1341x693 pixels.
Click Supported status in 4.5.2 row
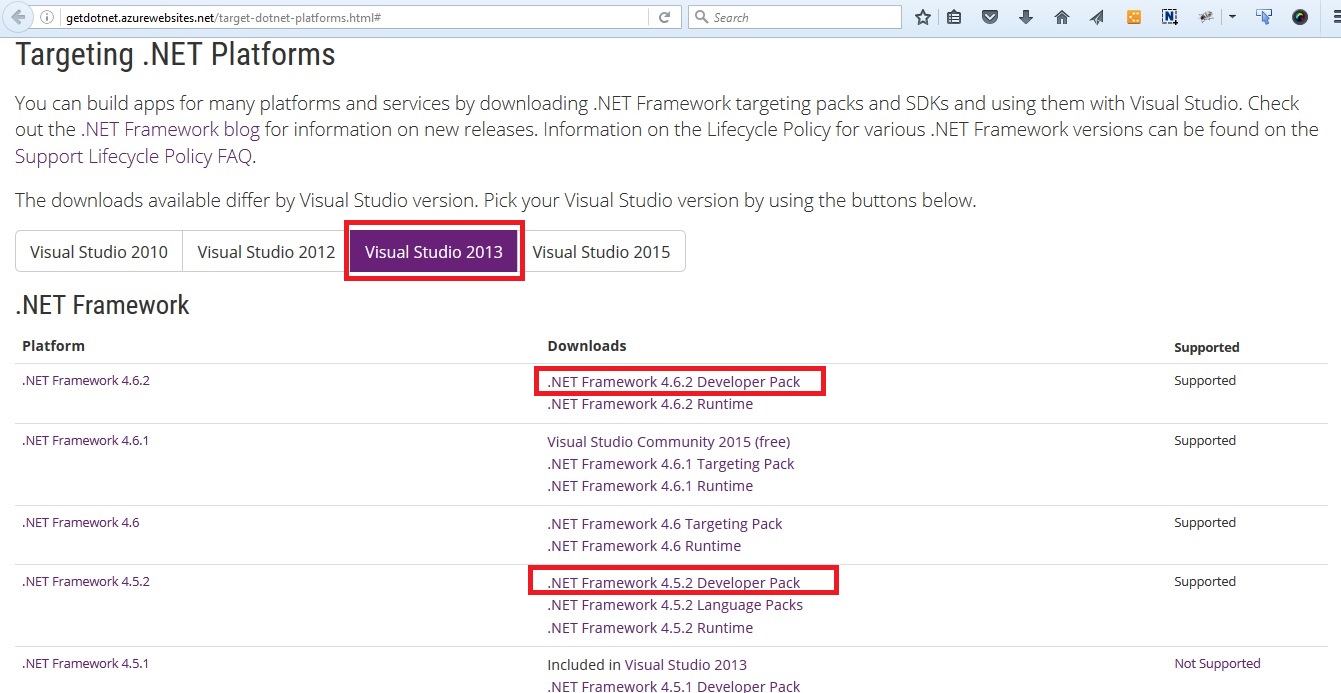click(1205, 582)
